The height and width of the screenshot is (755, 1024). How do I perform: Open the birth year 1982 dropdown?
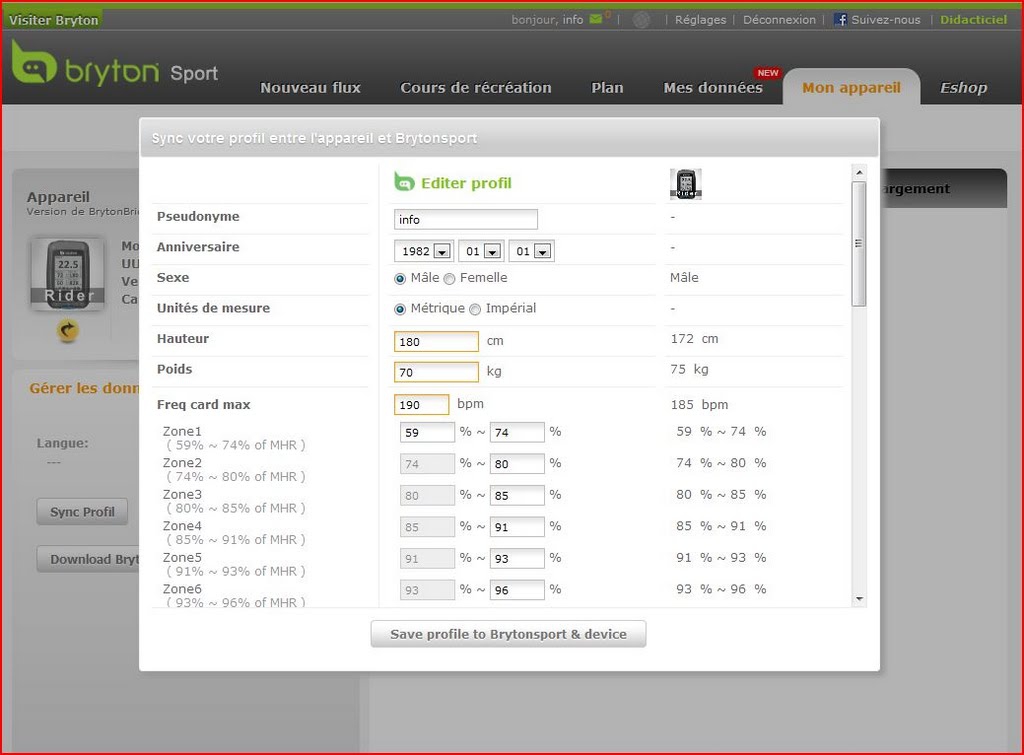[x=423, y=251]
